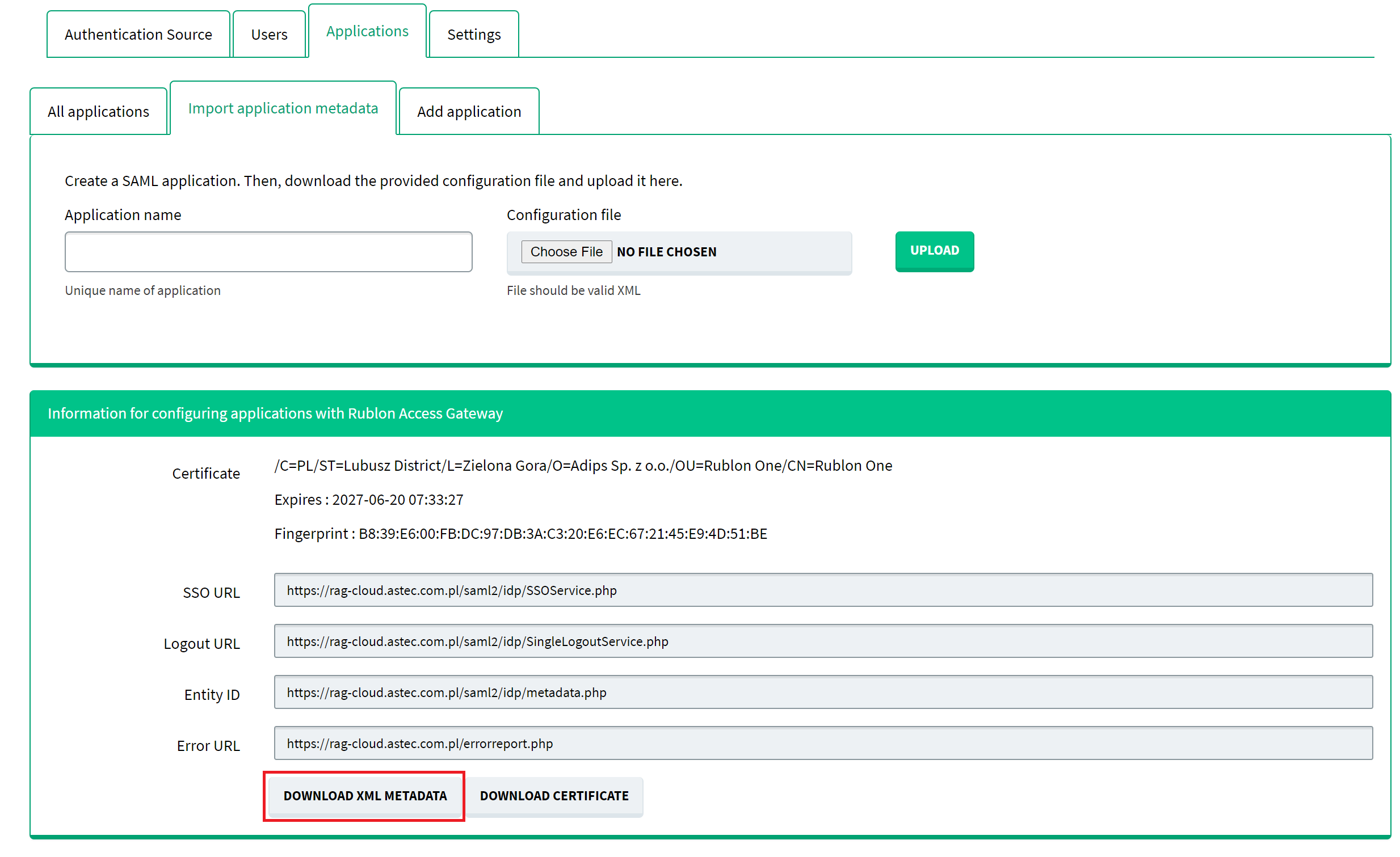1400x857 pixels.
Task: Click the certificate subject line text
Action: coord(583,466)
